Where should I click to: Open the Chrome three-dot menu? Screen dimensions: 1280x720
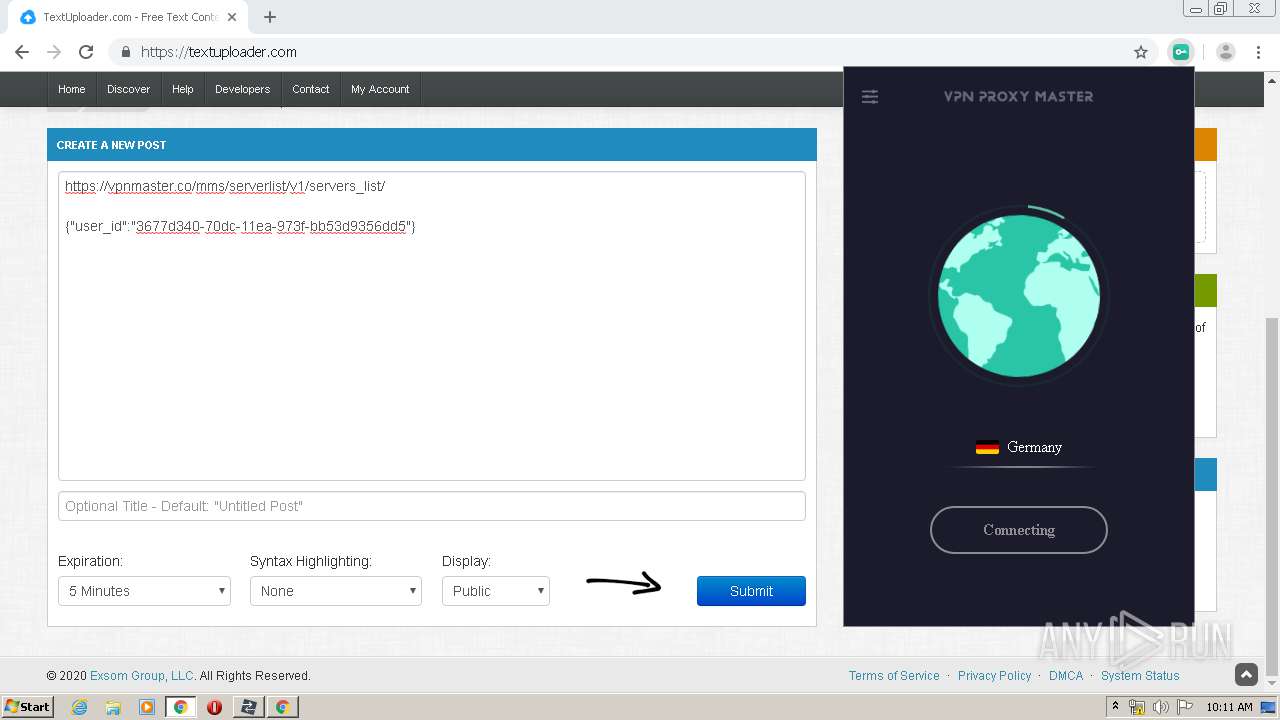click(x=1258, y=52)
